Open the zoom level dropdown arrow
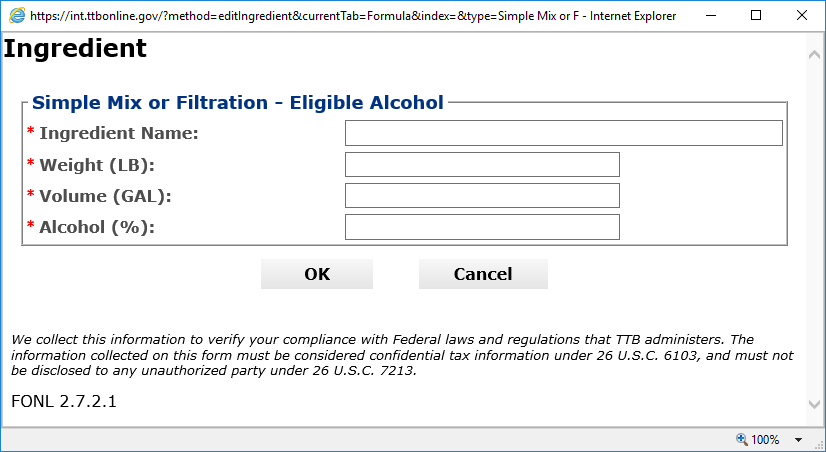This screenshot has height=452, width=826. [799, 440]
